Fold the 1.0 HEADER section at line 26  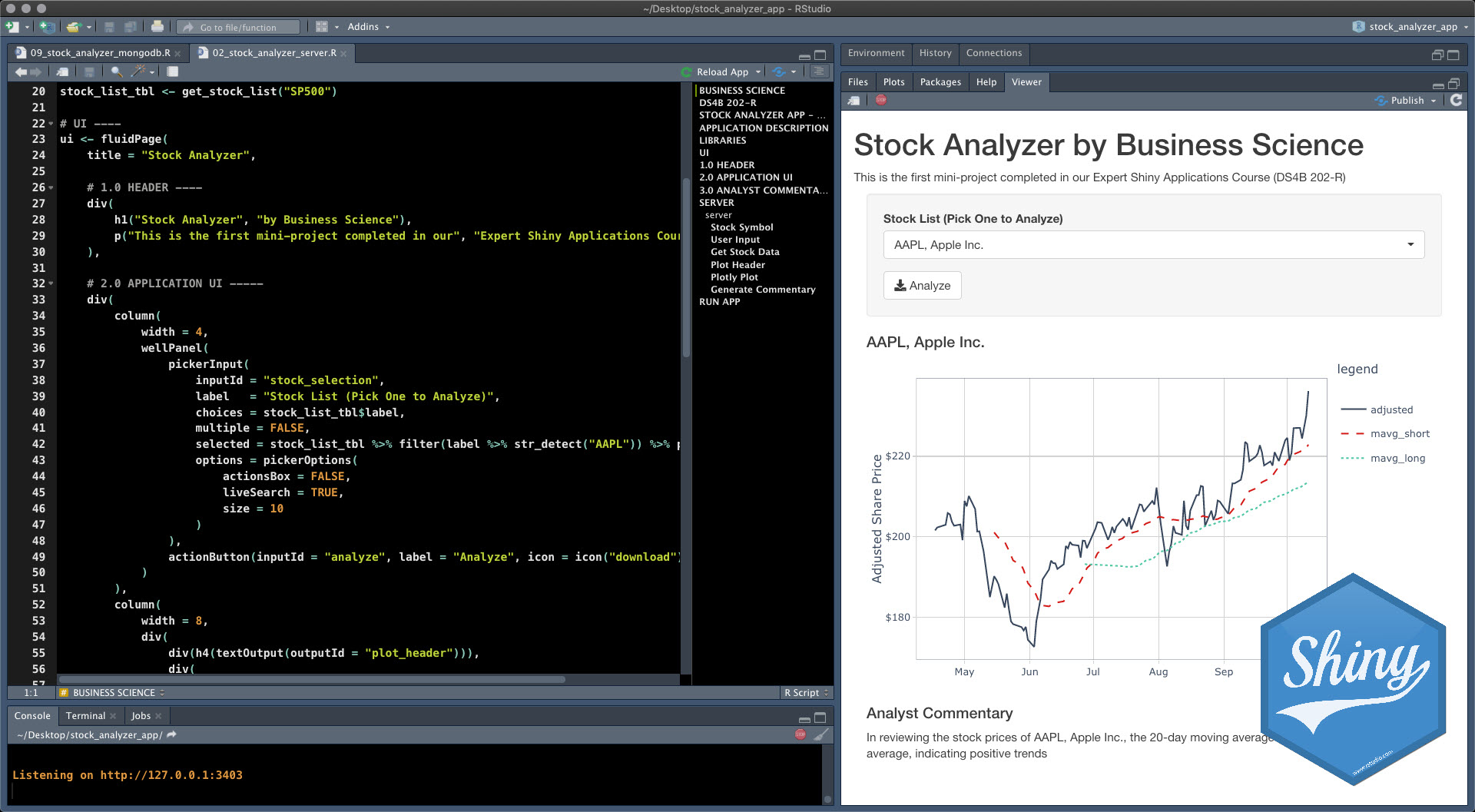[51, 187]
